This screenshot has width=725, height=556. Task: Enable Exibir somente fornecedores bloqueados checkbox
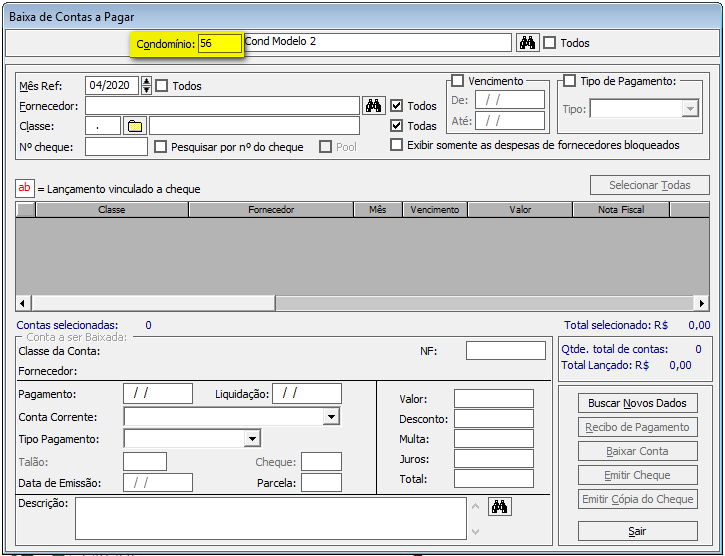397,145
